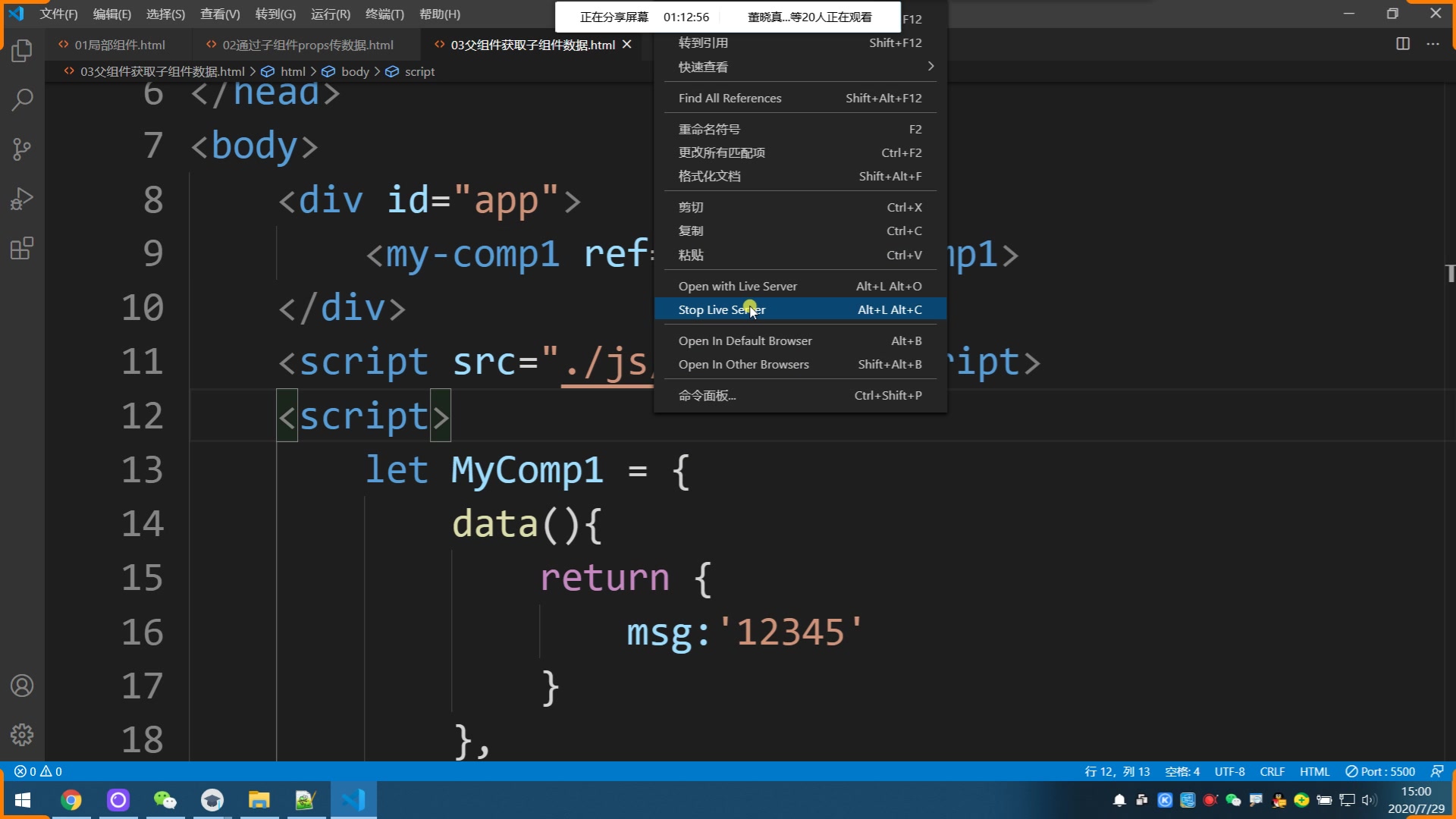1456x819 pixels.
Task: Click the Accounts icon in the activity bar
Action: coord(22,686)
